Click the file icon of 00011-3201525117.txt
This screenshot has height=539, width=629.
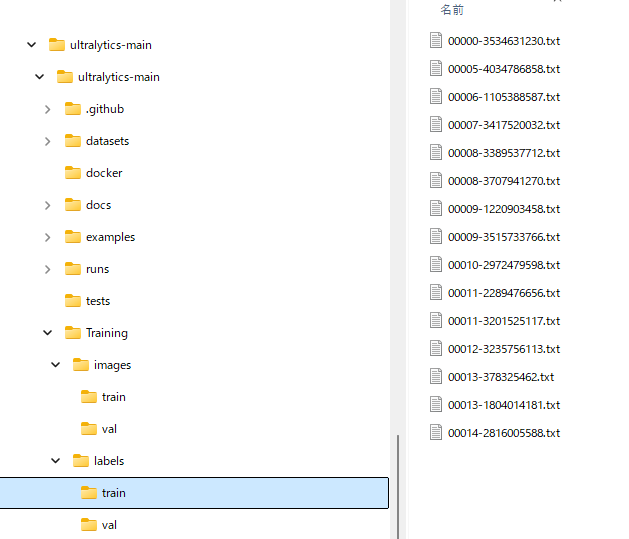click(x=436, y=321)
